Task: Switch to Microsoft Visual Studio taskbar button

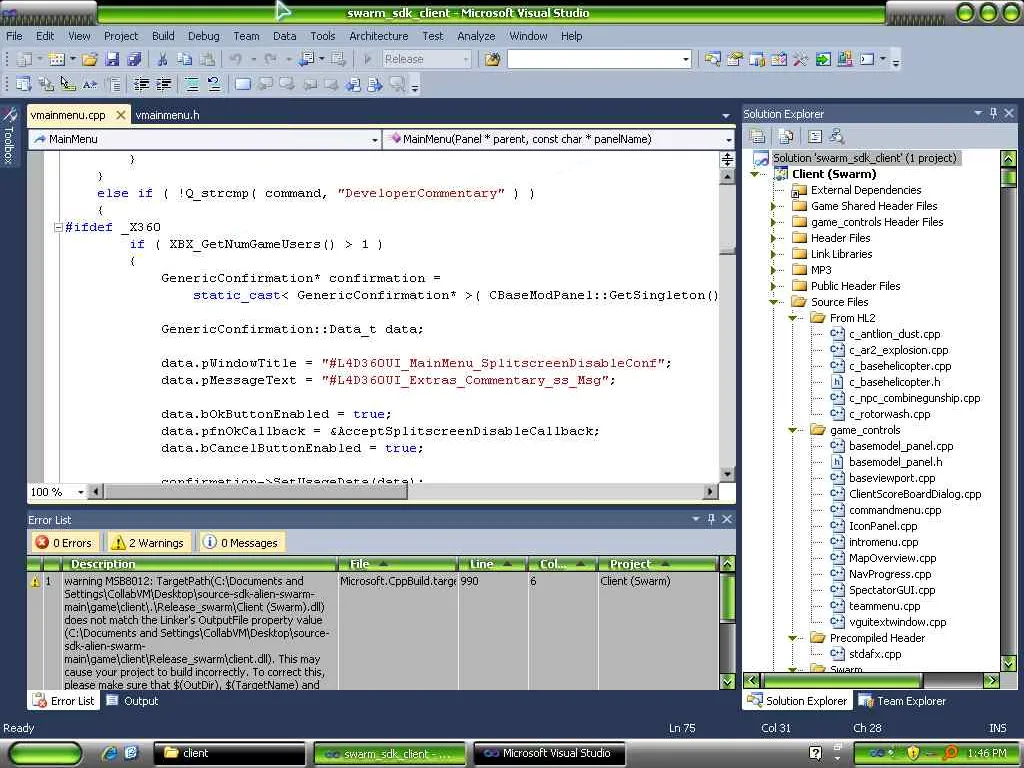Action: (549, 753)
